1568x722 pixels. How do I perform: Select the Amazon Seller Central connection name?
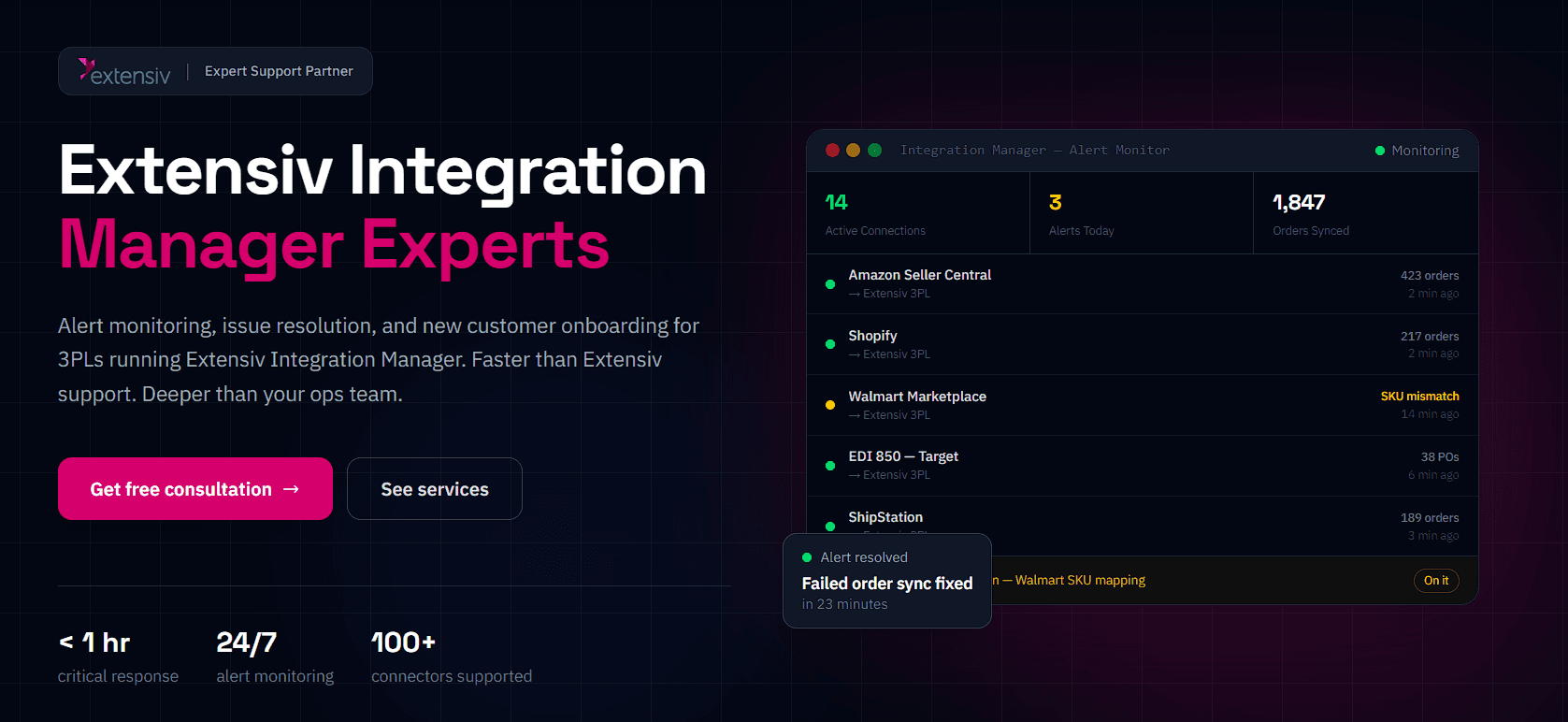[919, 275]
